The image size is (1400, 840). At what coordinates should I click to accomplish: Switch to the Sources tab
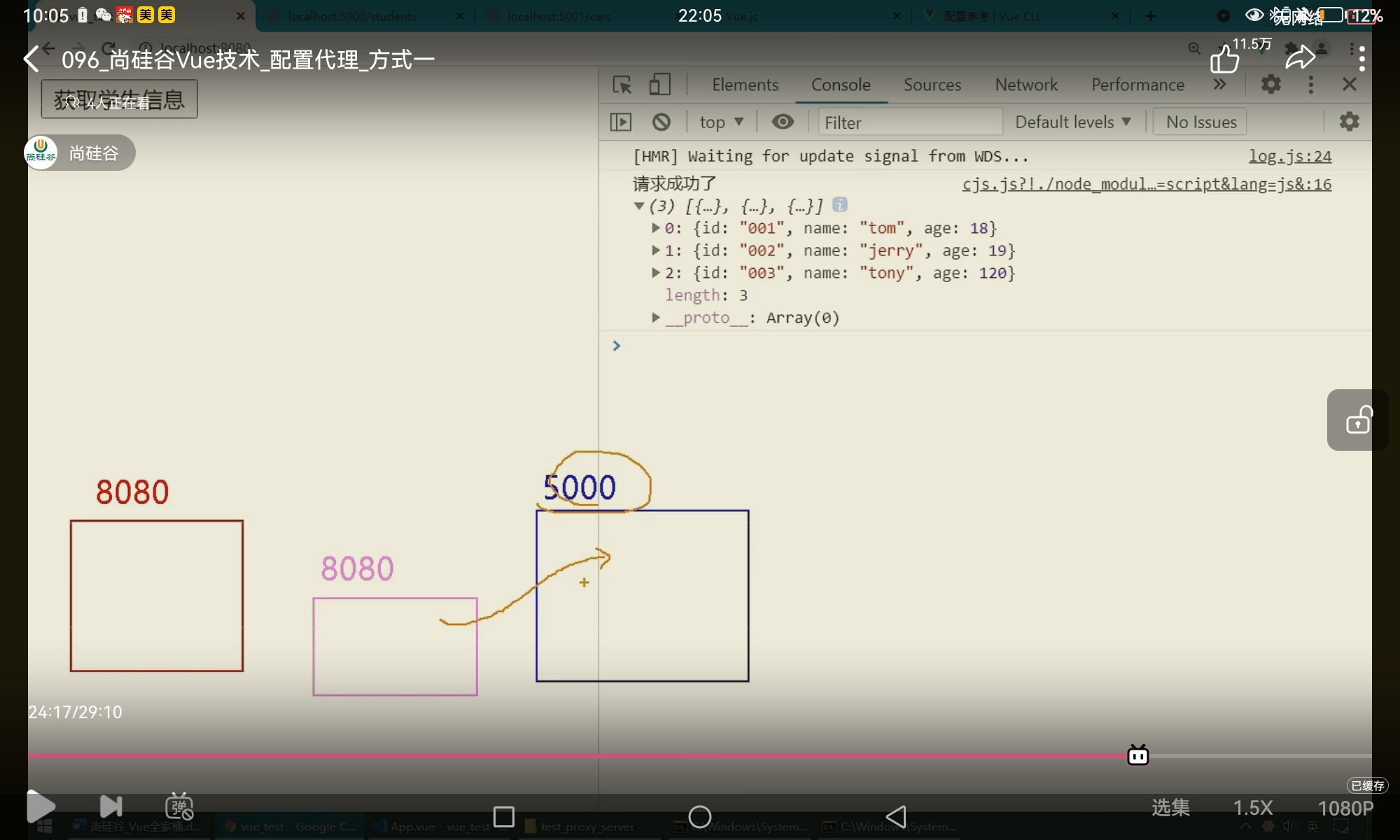tap(932, 85)
